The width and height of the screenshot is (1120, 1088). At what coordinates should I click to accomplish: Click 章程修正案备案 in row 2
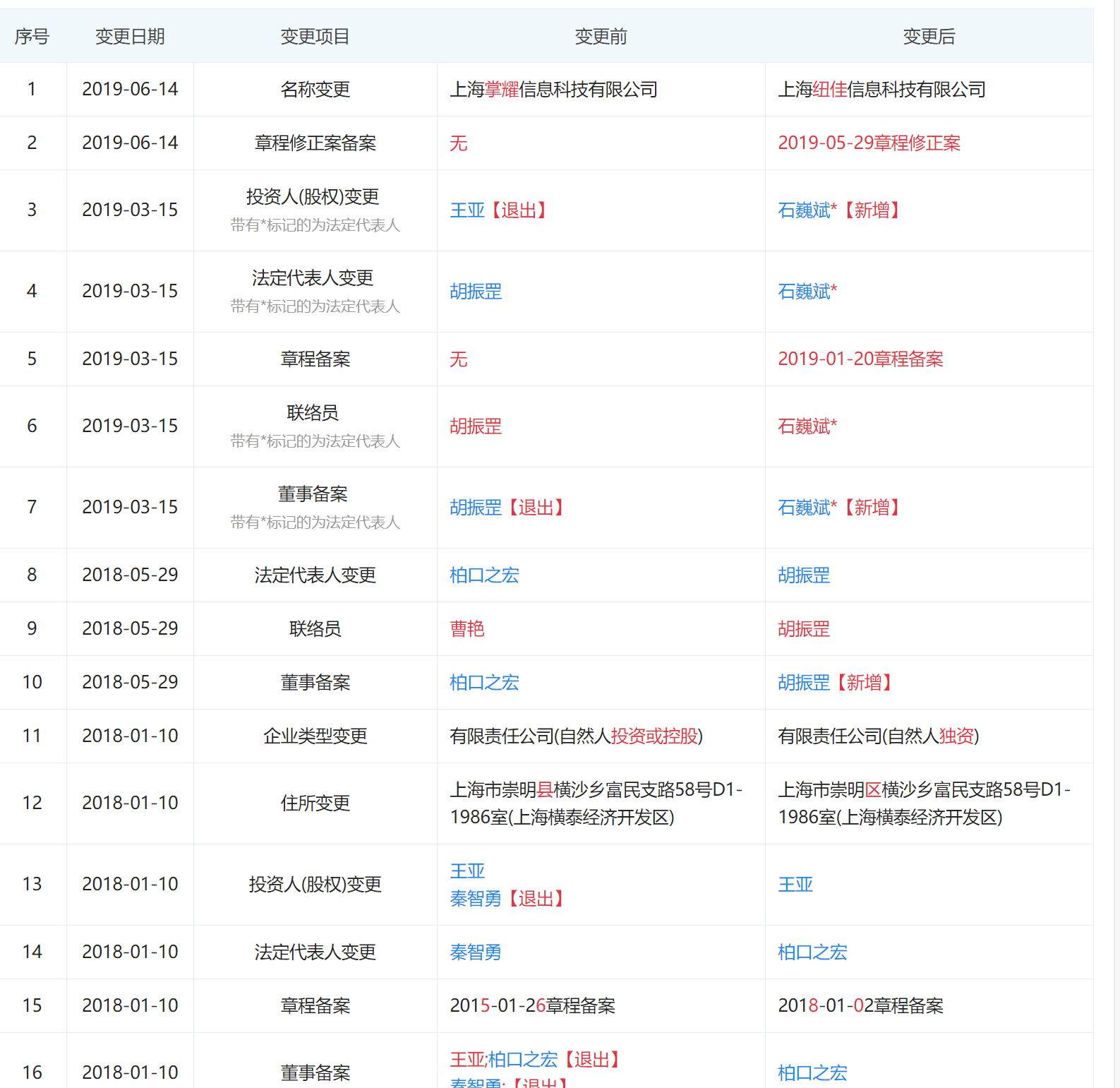pyautogui.click(x=315, y=143)
